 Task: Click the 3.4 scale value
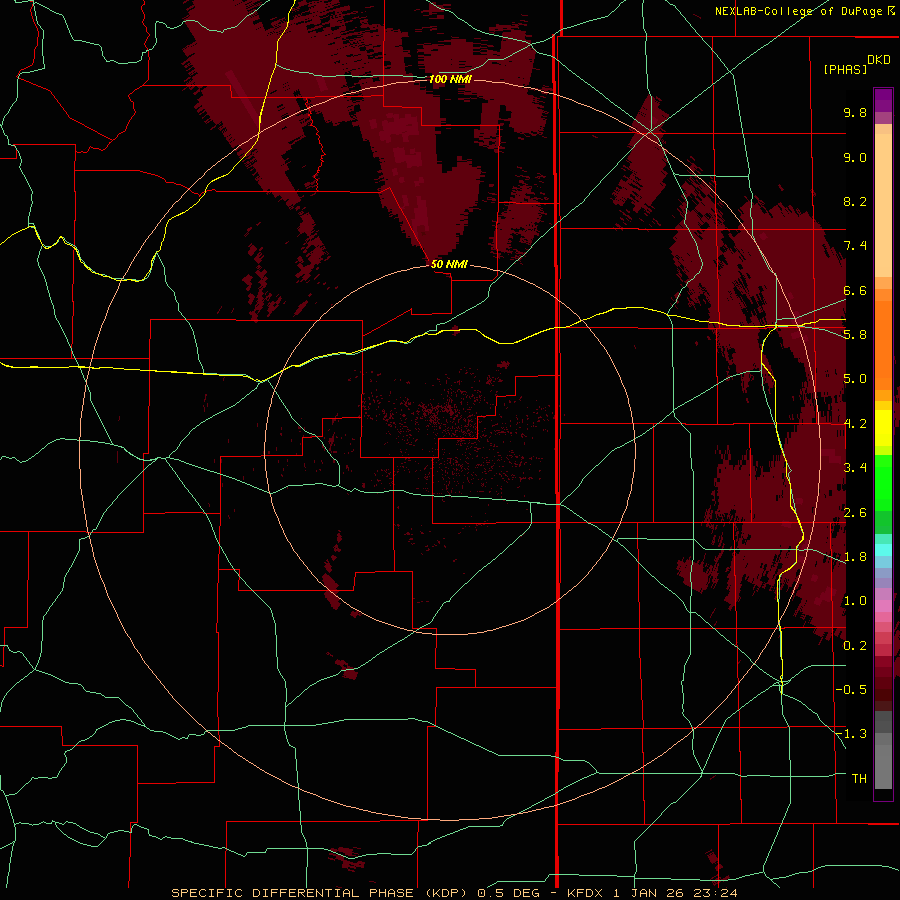(x=855, y=468)
